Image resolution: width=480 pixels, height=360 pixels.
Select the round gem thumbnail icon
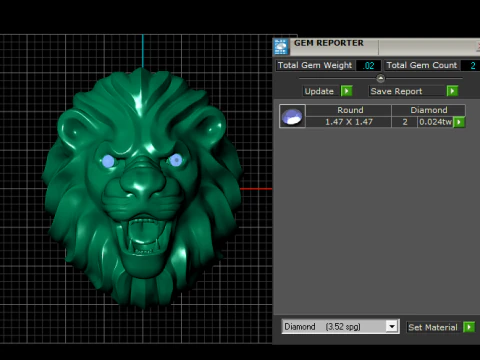coord(292,116)
